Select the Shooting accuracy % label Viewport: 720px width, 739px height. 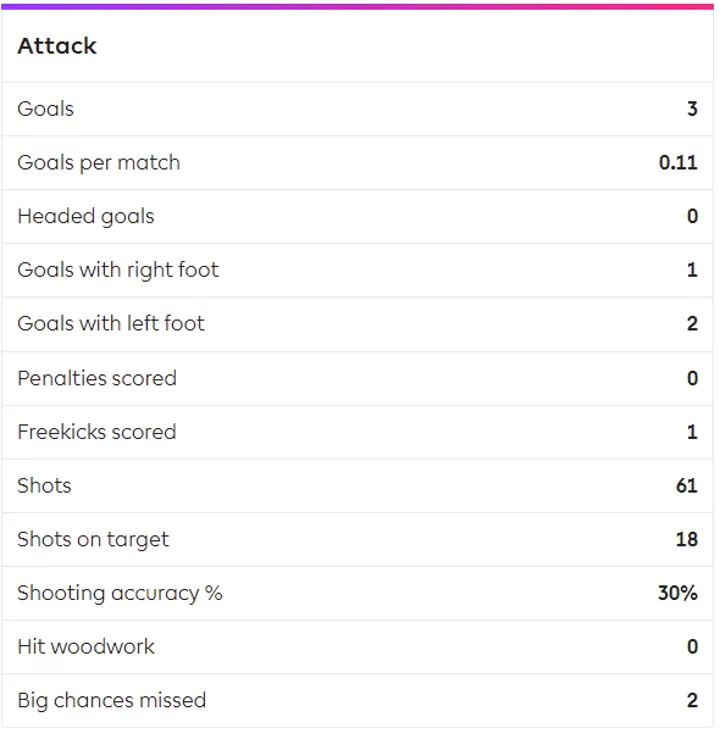(x=120, y=594)
